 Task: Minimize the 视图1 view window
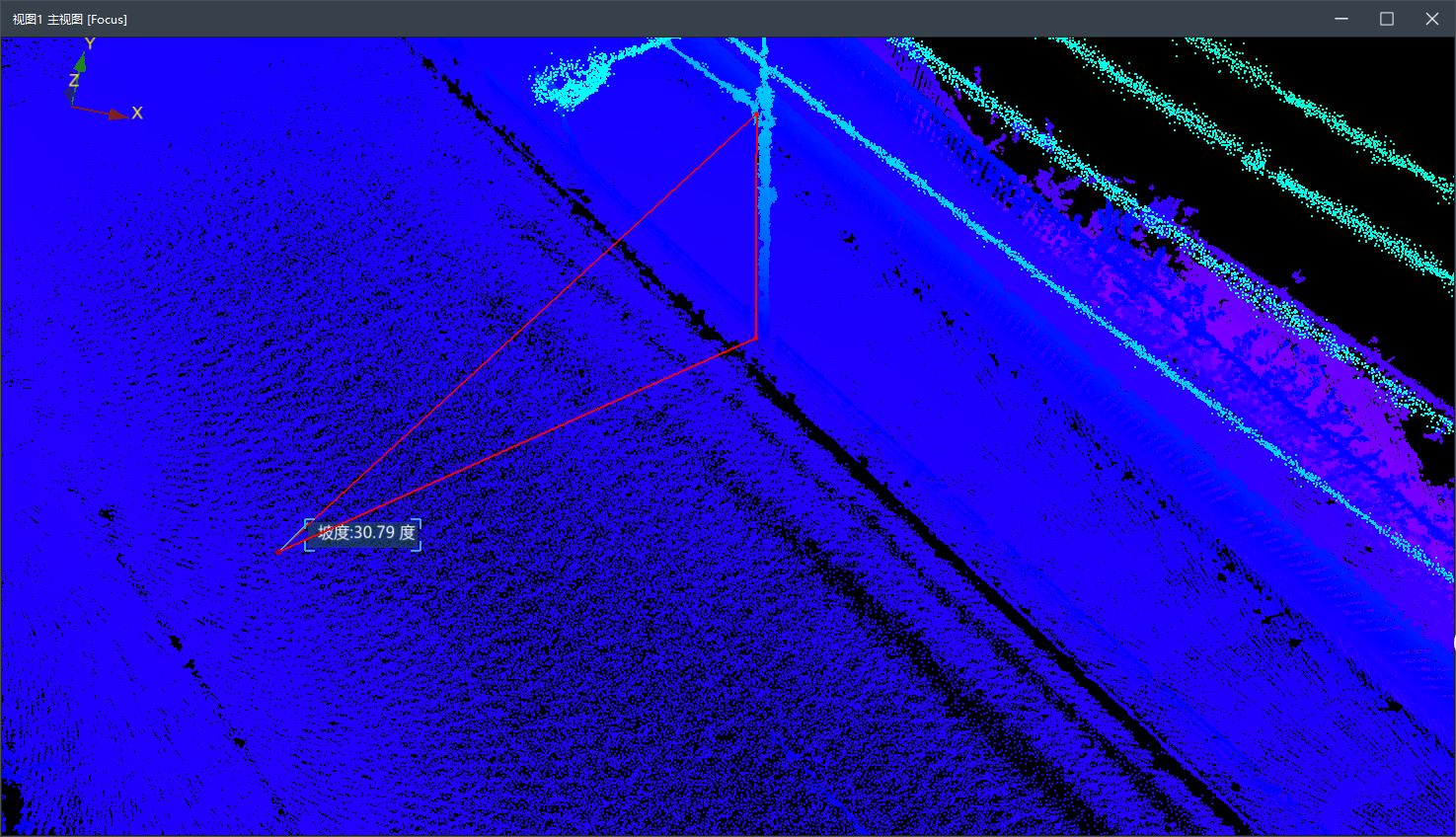point(1341,19)
